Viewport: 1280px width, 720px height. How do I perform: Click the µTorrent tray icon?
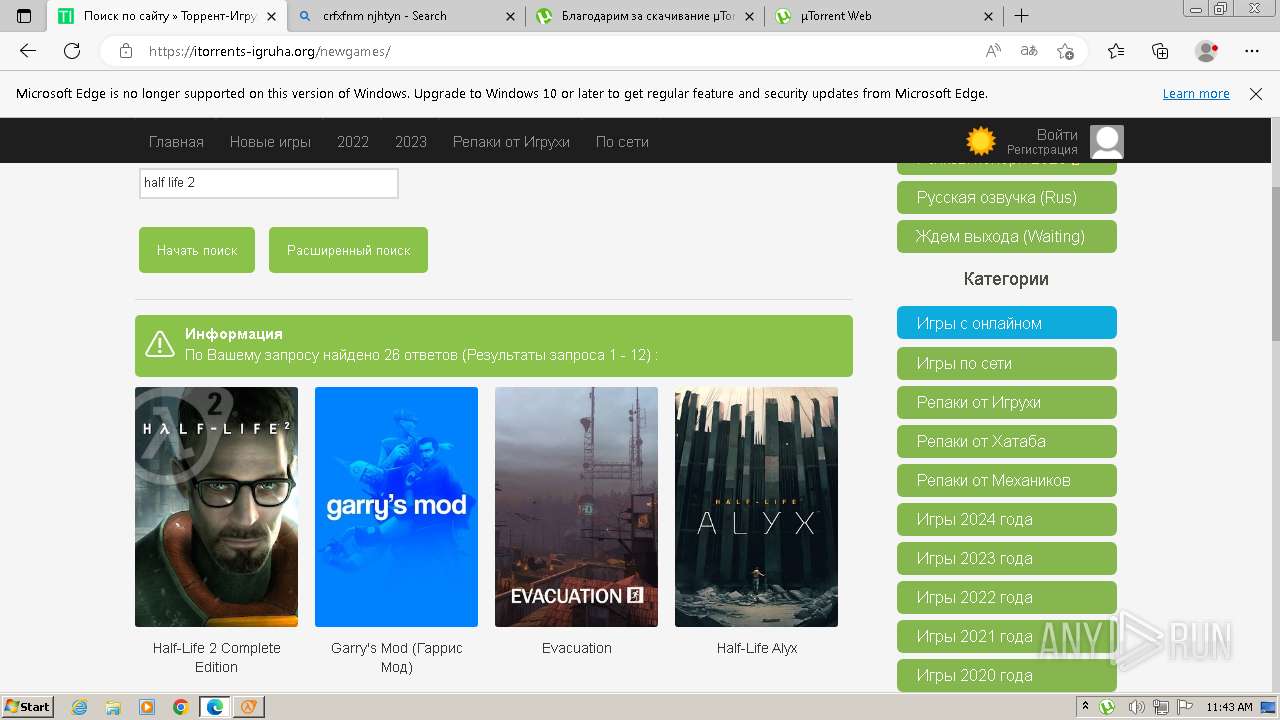click(1108, 707)
